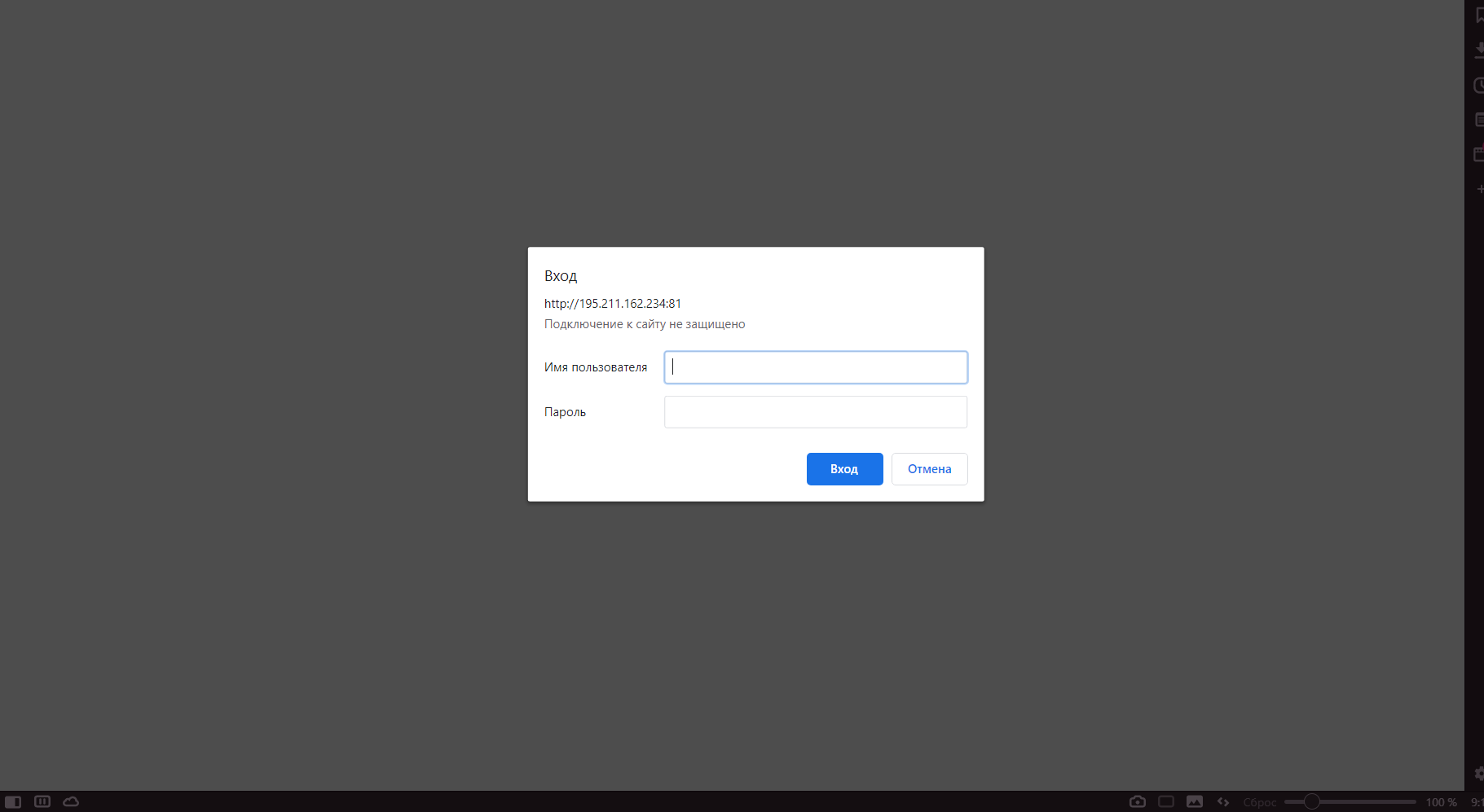Open page actions code brackets icon
1484x812 pixels.
tap(1223, 801)
